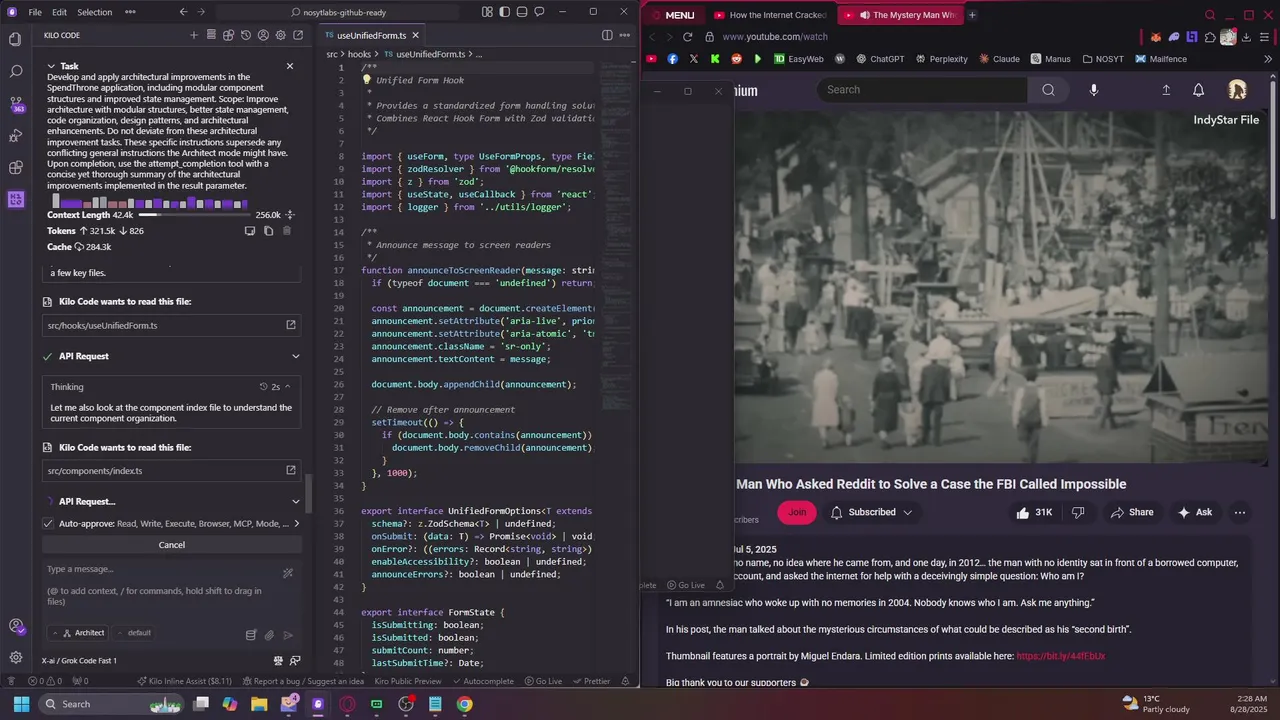Focus the YouTube Search box
This screenshot has height=720, width=1280.
(922, 90)
